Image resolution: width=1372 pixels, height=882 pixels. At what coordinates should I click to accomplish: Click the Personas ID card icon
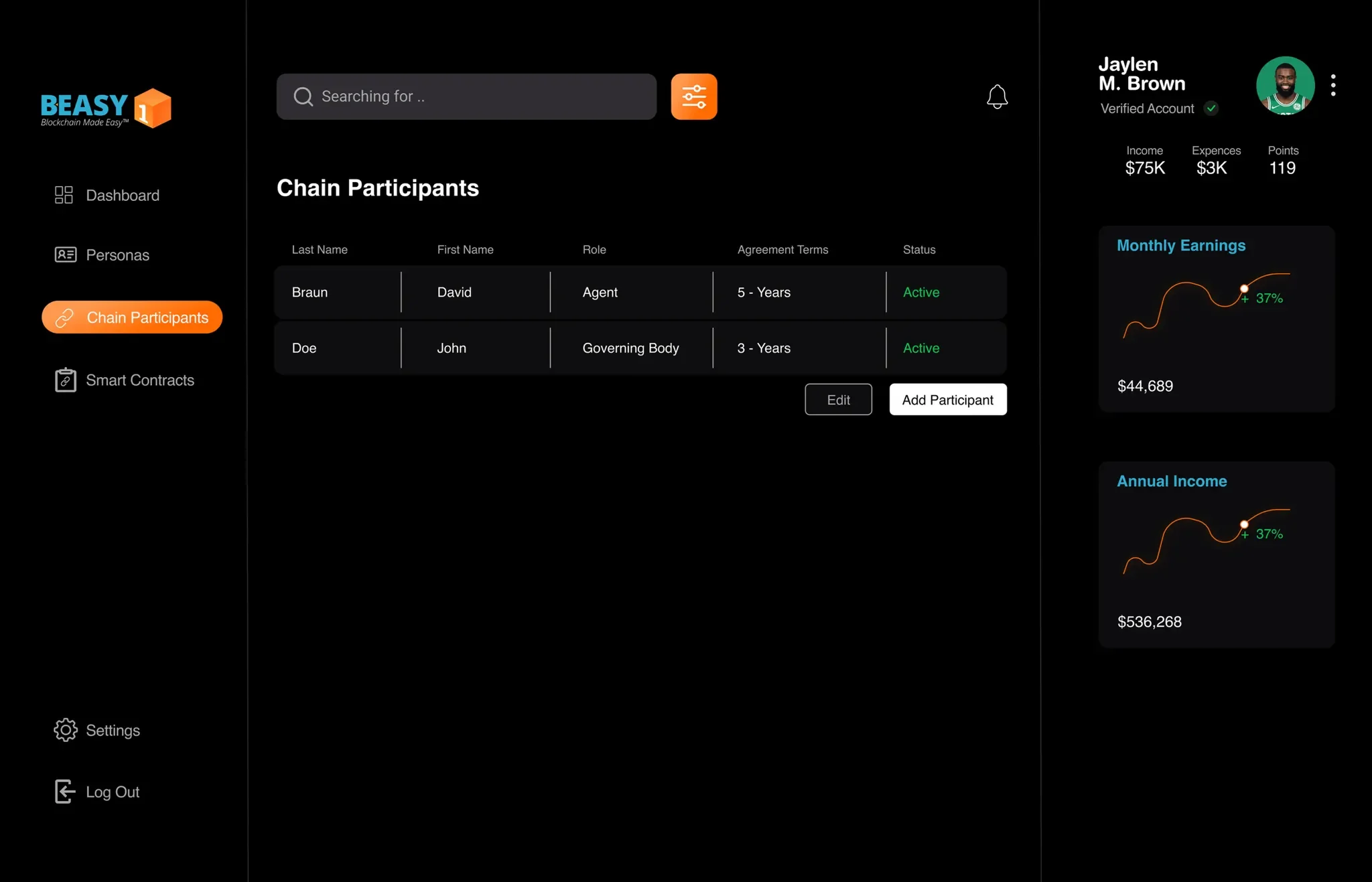click(65, 254)
